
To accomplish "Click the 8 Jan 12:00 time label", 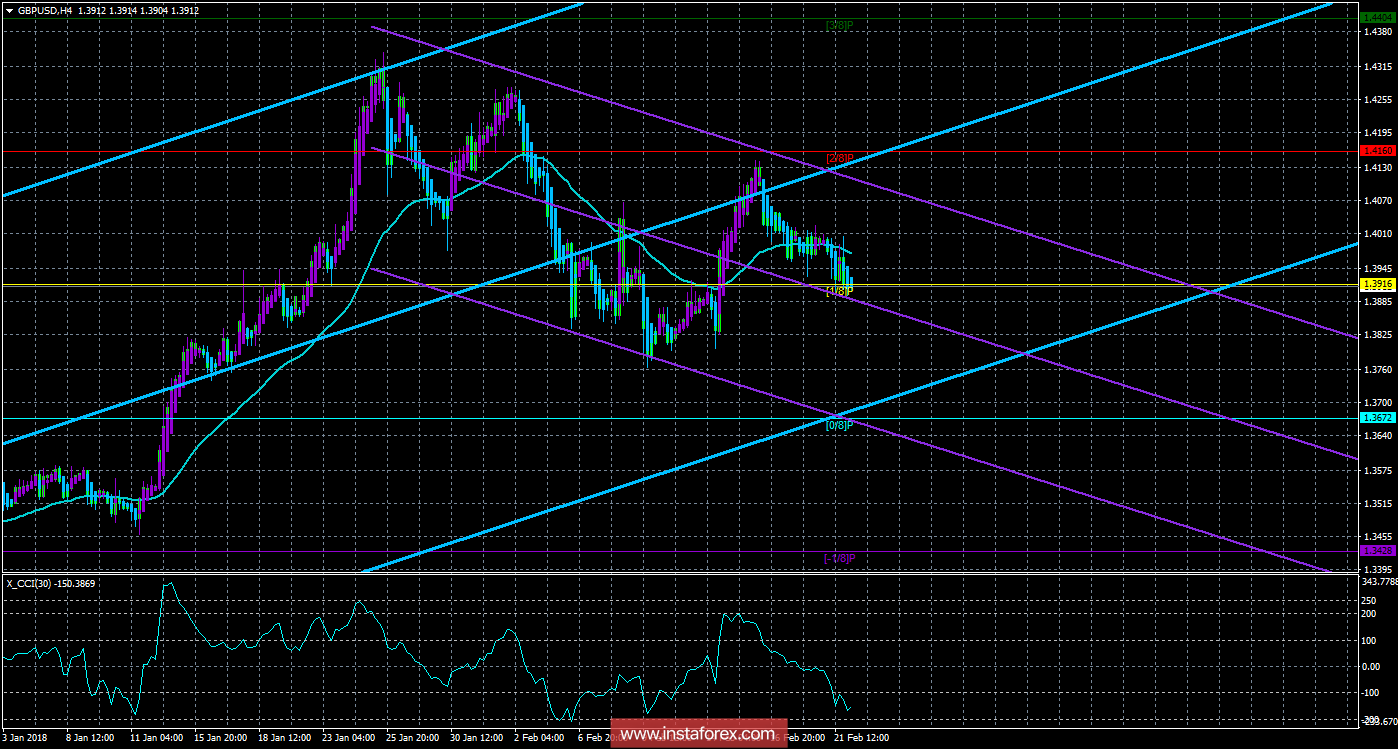I will (92, 738).
